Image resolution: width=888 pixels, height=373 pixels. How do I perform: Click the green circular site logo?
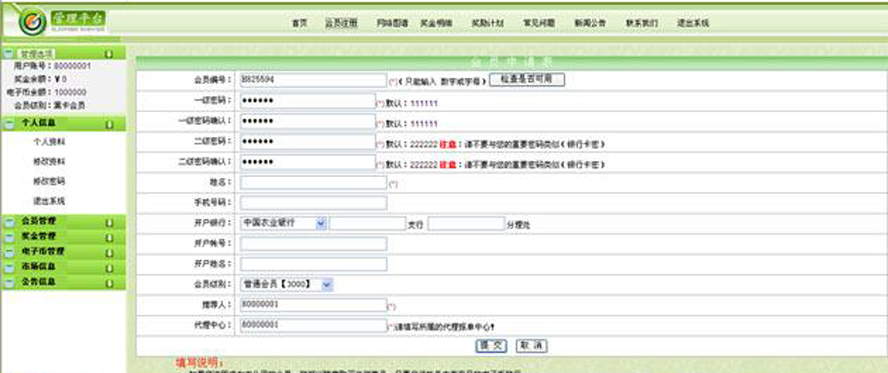[x=32, y=22]
